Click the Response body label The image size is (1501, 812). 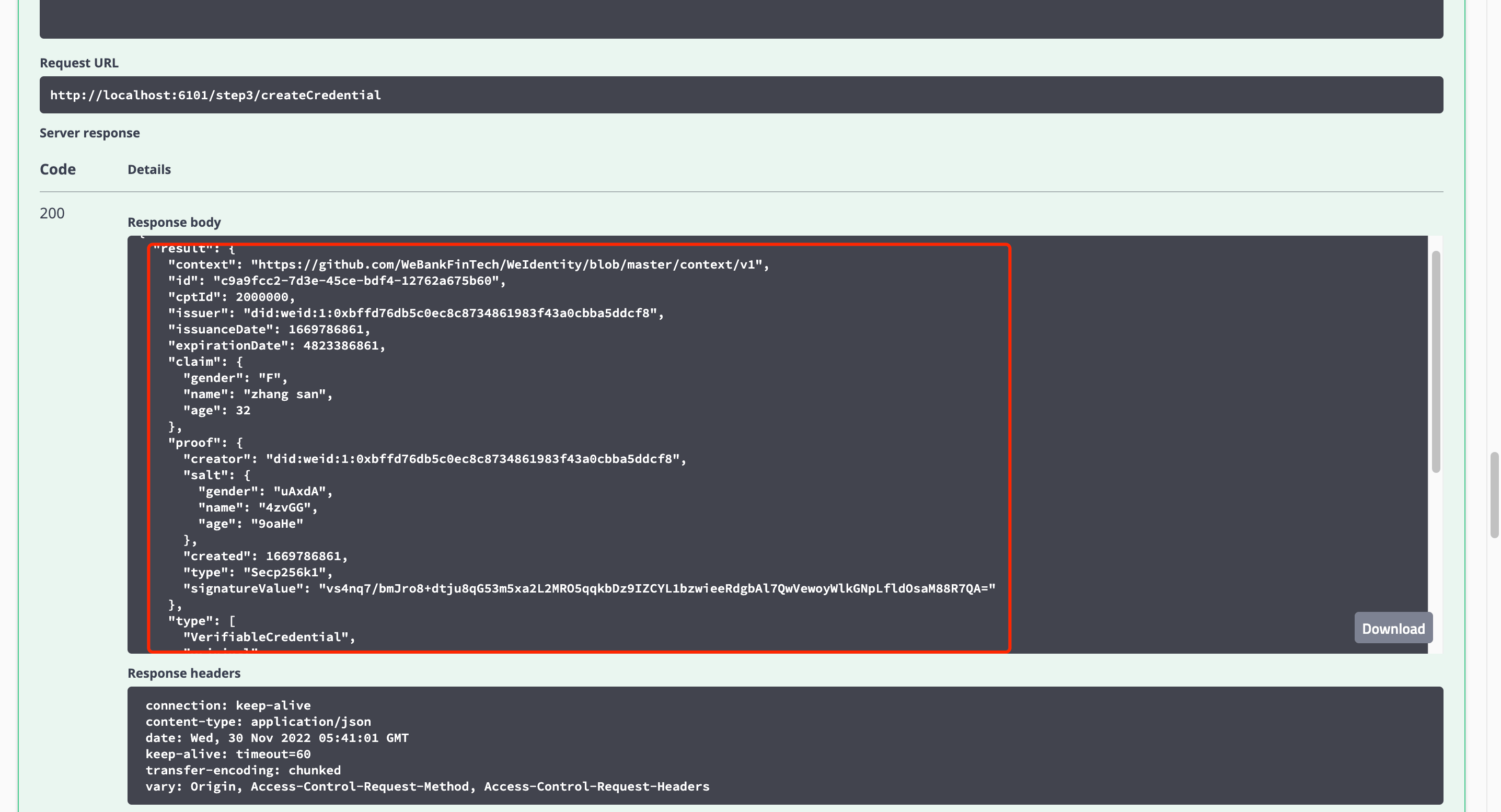tap(174, 222)
